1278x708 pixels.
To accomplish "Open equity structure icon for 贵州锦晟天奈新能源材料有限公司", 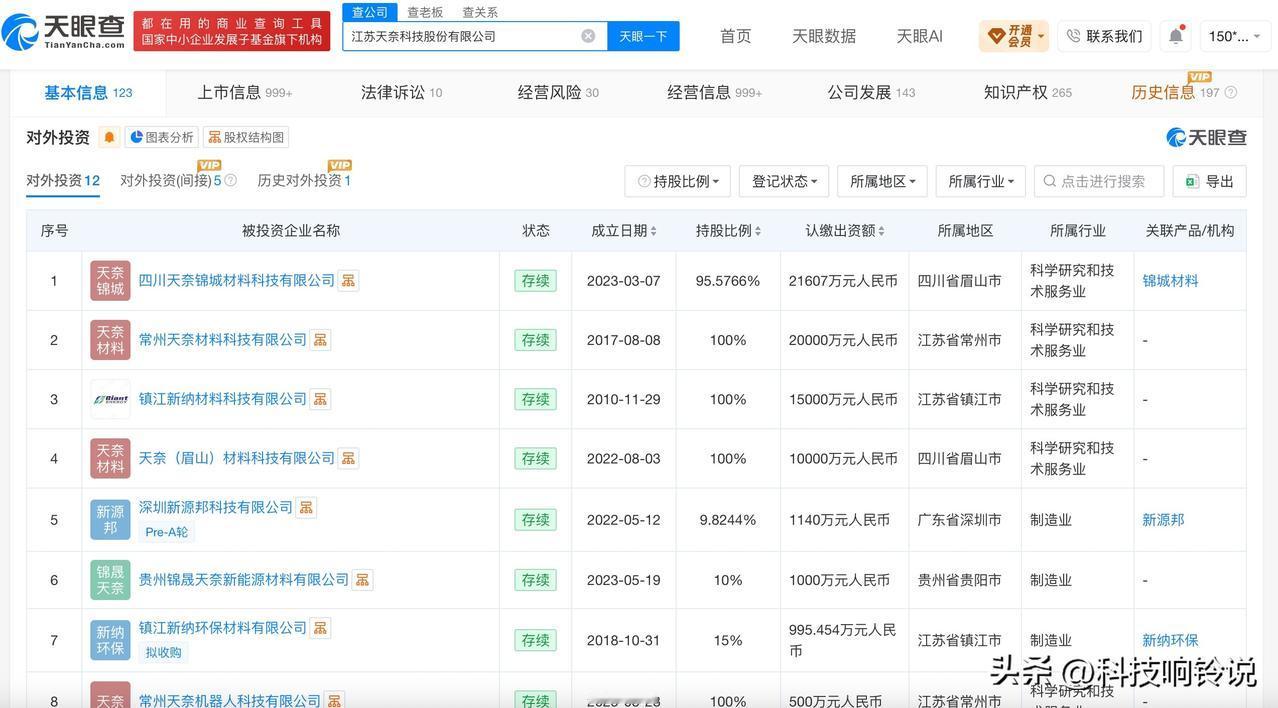I will click(362, 580).
